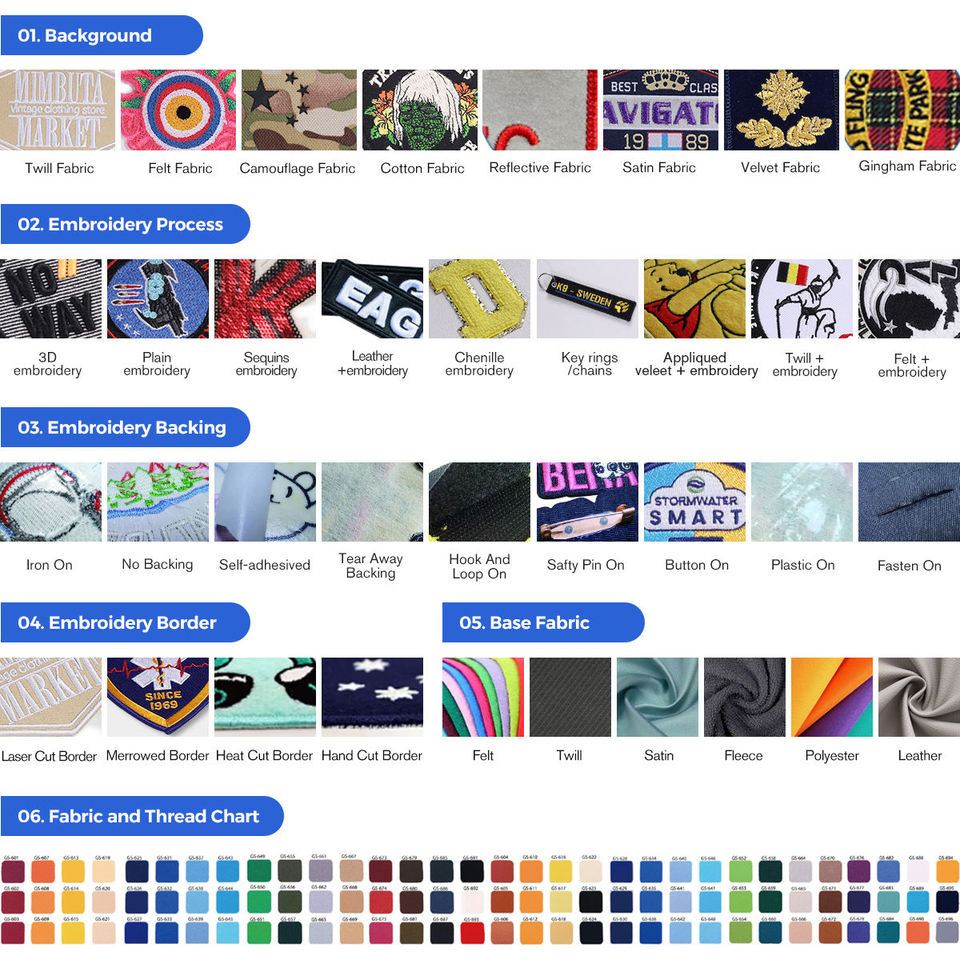Click the Leather base fabric thumbnail
Image resolution: width=960 pixels, height=960 pixels.
click(919, 697)
